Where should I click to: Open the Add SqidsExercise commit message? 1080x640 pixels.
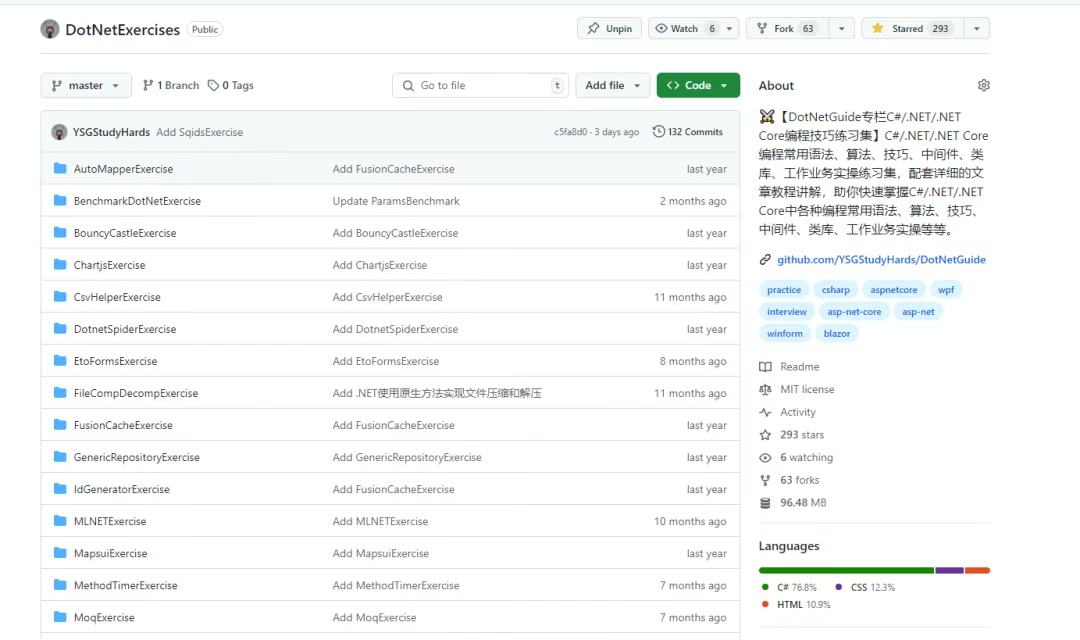[199, 132]
